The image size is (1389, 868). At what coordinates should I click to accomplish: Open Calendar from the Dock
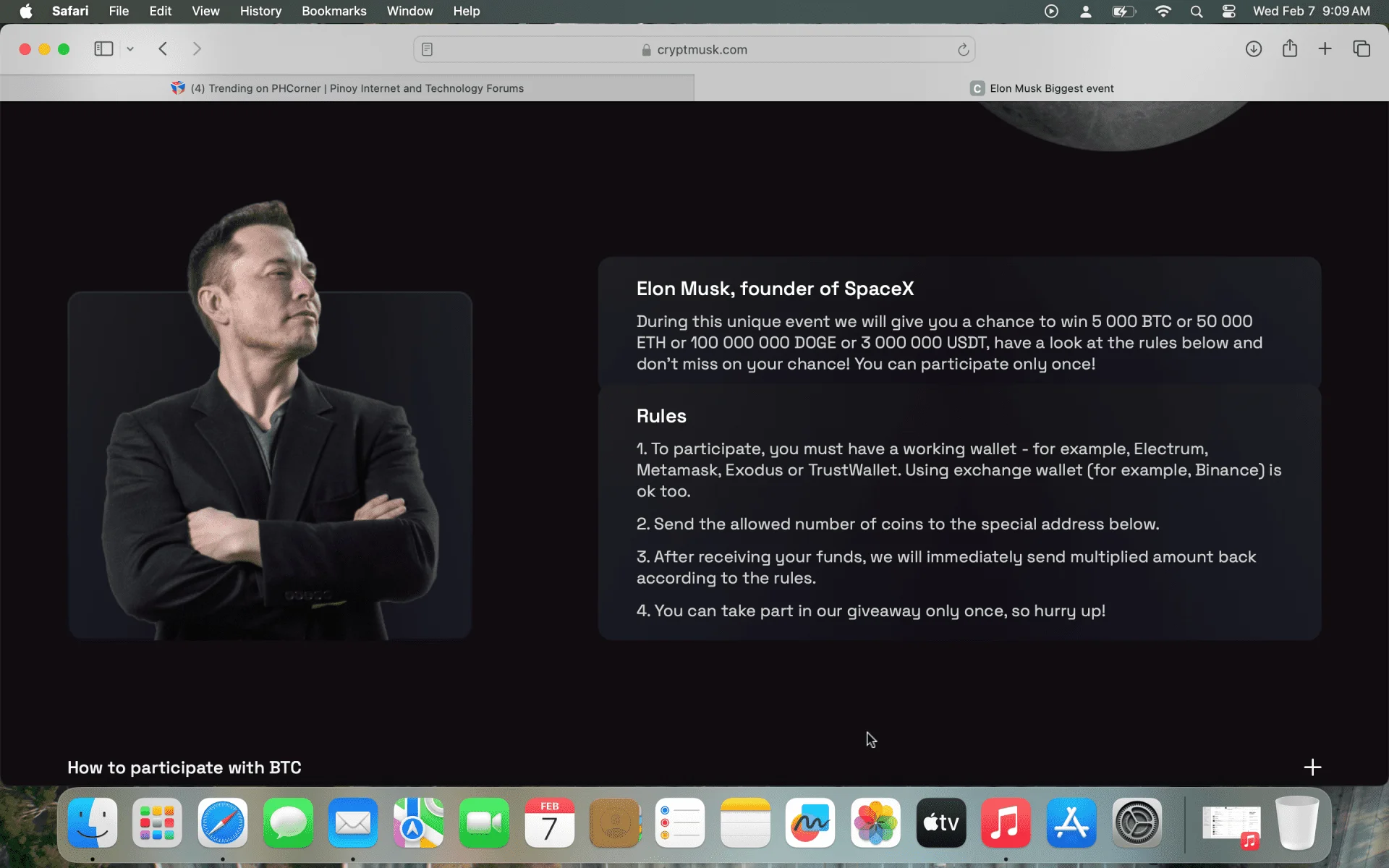point(549,822)
